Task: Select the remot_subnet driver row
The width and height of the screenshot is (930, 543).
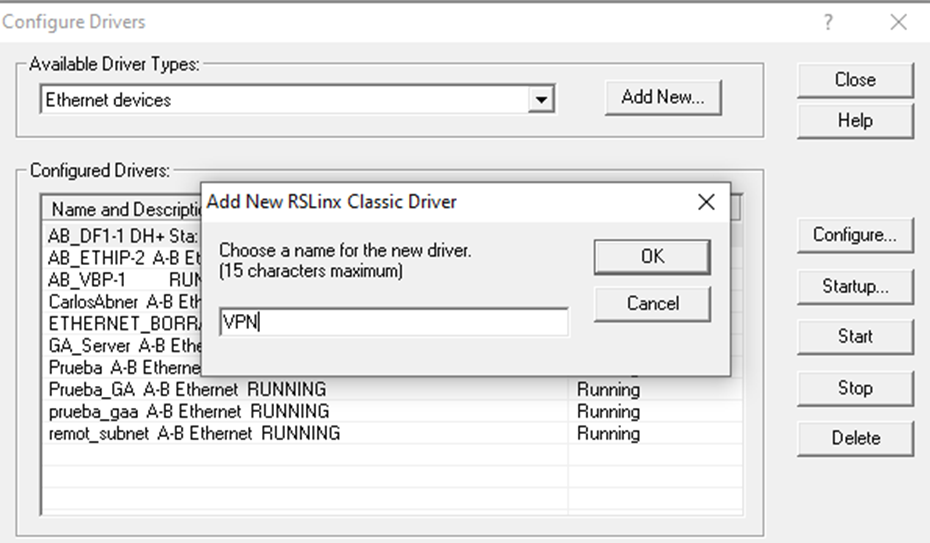Action: coord(194,433)
